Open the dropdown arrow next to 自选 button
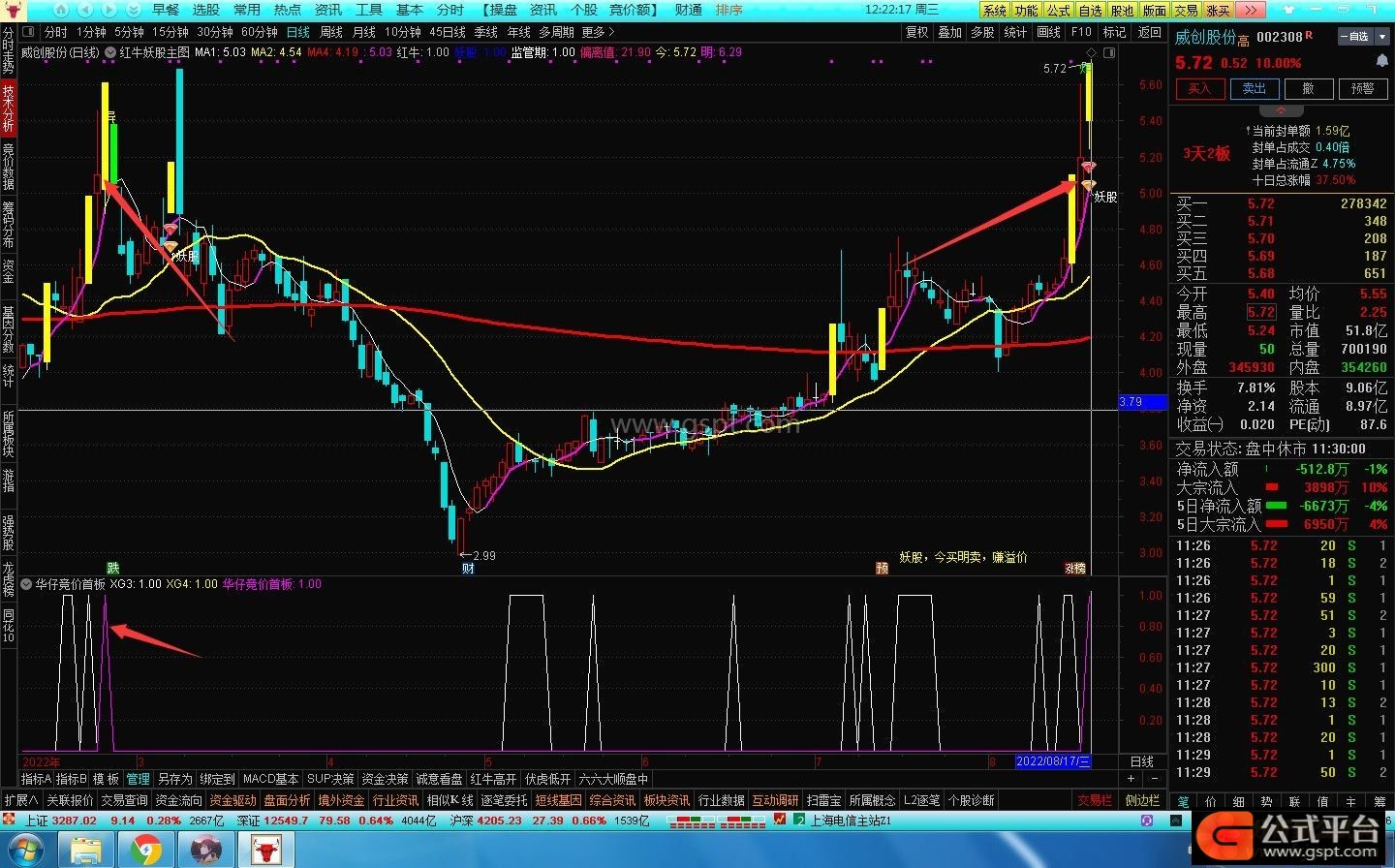Viewport: 1395px width, 868px height. point(1381,37)
